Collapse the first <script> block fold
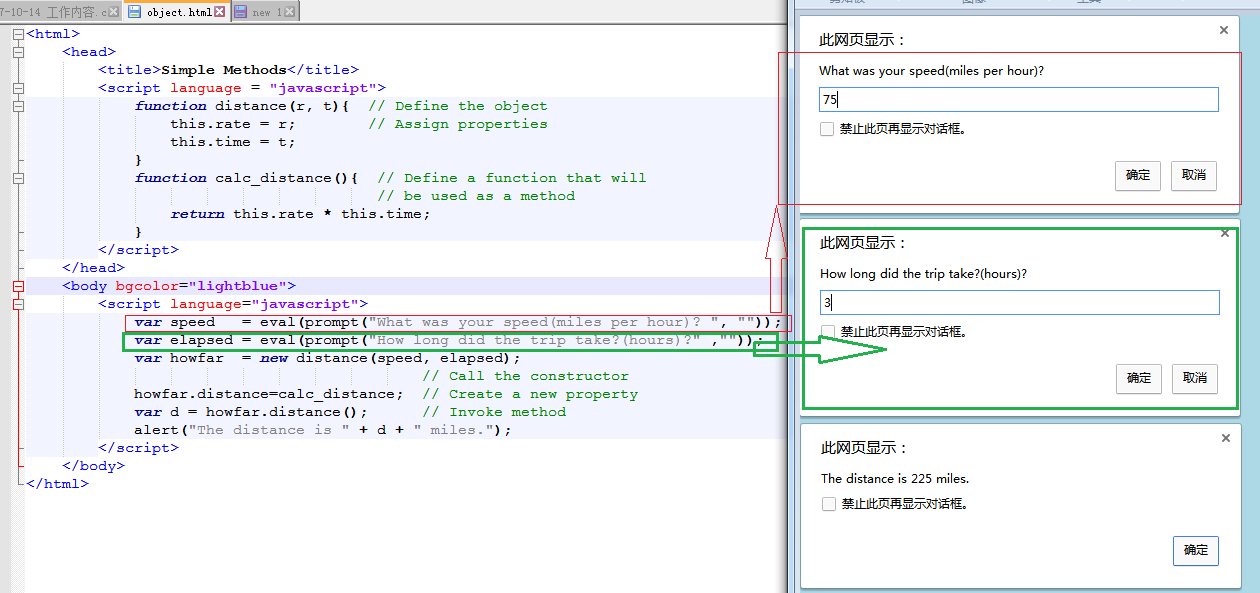1260x593 pixels. pyautogui.click(x=16, y=87)
